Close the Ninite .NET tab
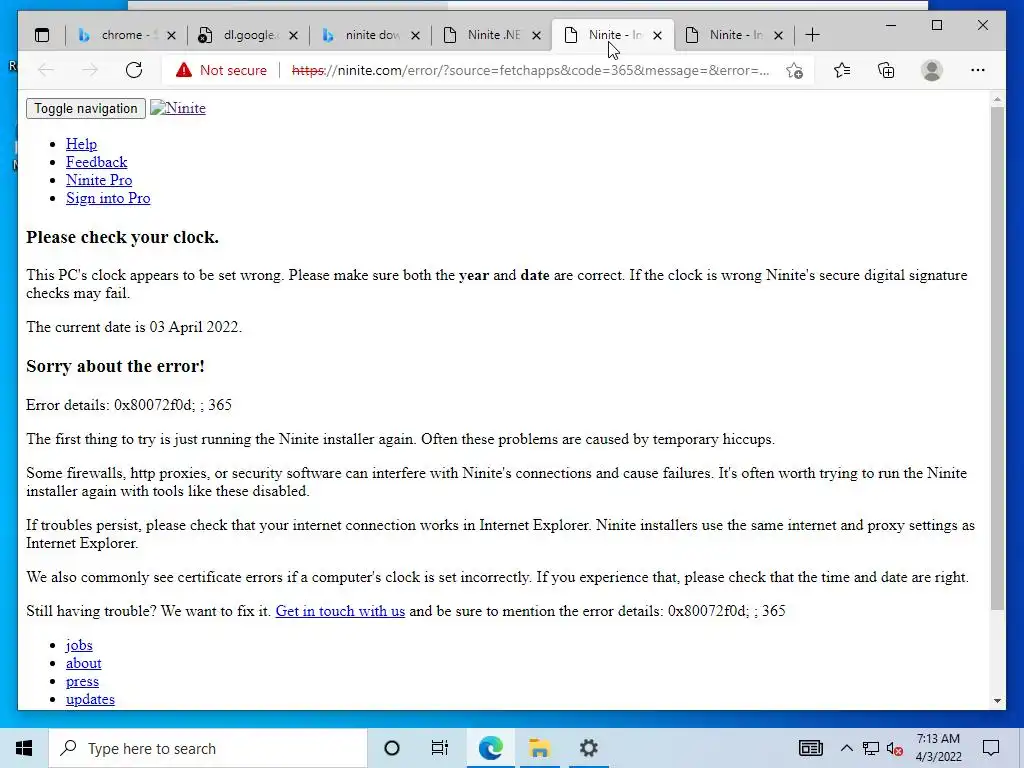The width and height of the screenshot is (1024, 768). click(x=536, y=36)
